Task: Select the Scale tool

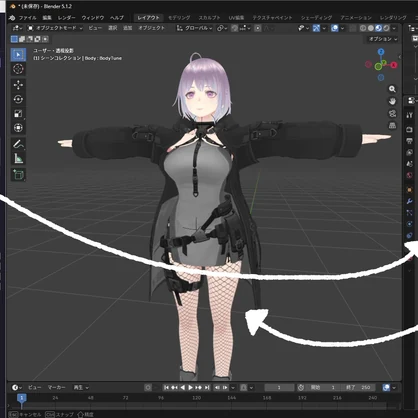Action: pyautogui.click(x=18, y=114)
